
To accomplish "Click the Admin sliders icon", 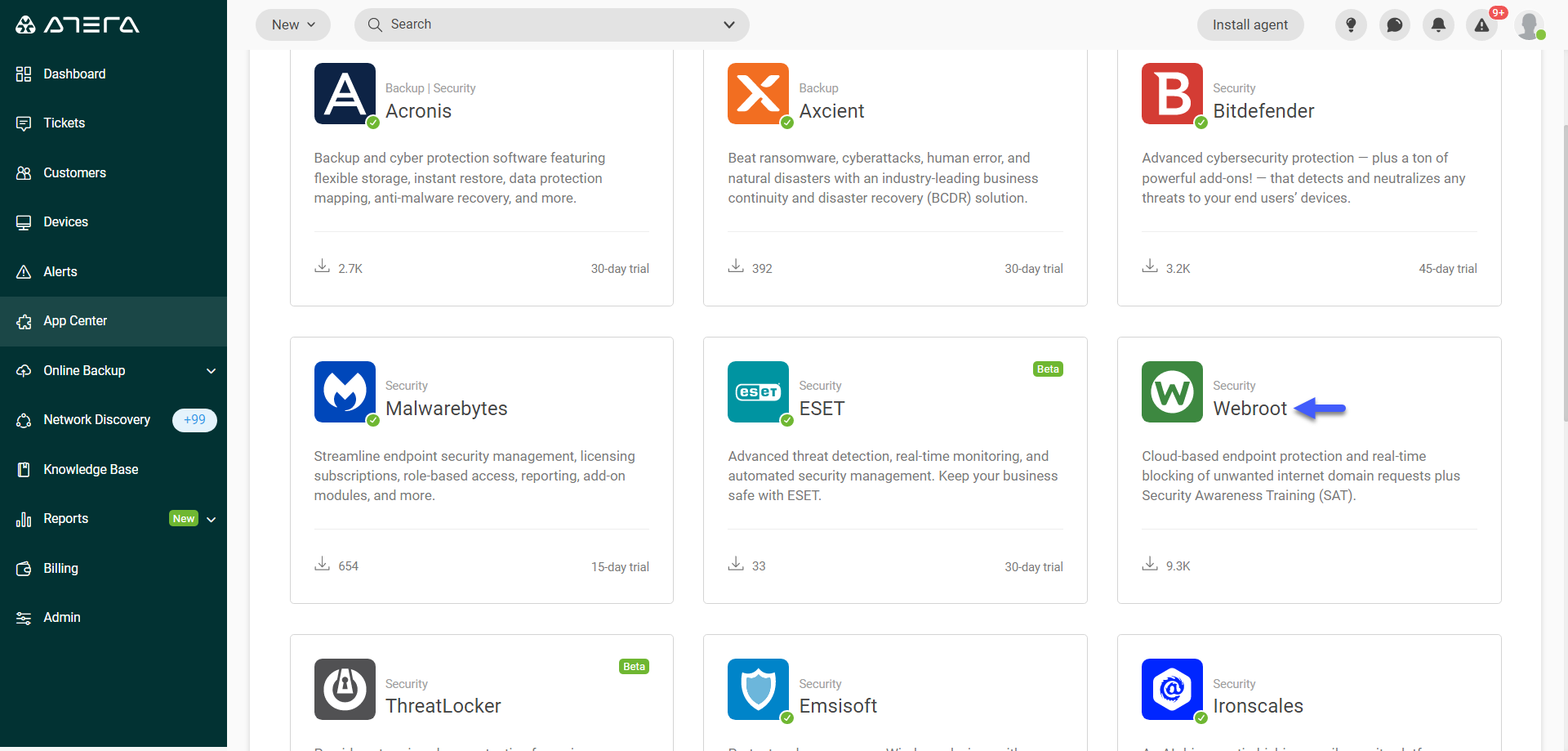I will (x=24, y=619).
